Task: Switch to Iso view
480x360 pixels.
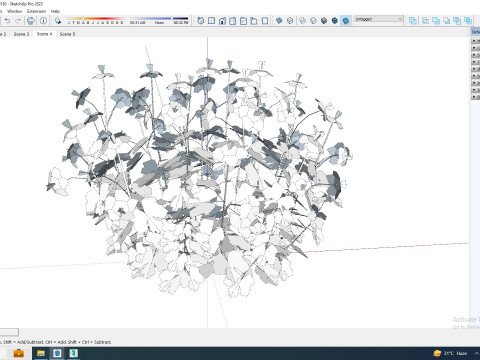Action: click(x=201, y=21)
